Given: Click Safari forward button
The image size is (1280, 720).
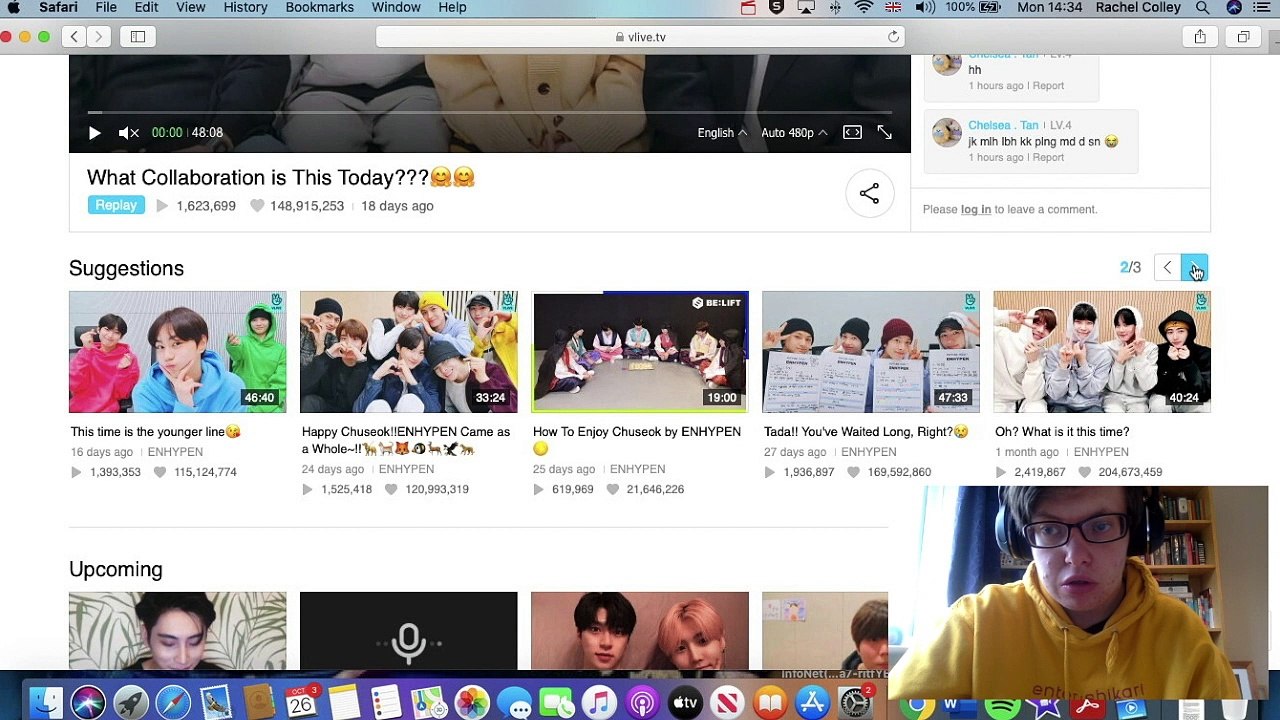Looking at the screenshot, I should (98, 37).
